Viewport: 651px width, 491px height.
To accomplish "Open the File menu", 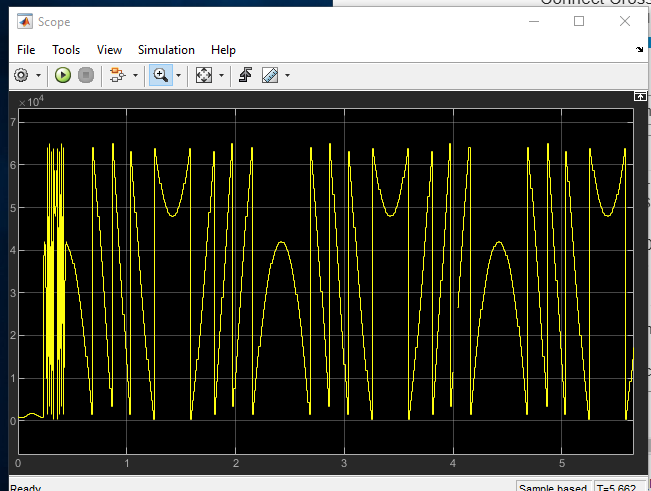I will click(x=26, y=50).
